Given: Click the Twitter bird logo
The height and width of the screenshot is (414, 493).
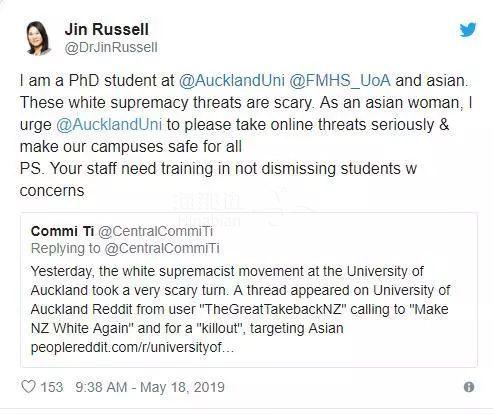Looking at the screenshot, I should point(468,30).
